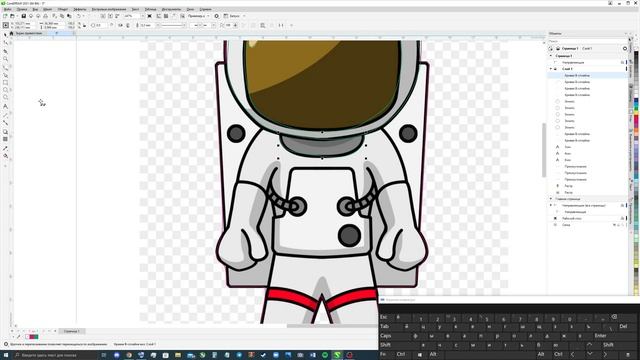Click the Windows Start button

click(x=5, y=355)
